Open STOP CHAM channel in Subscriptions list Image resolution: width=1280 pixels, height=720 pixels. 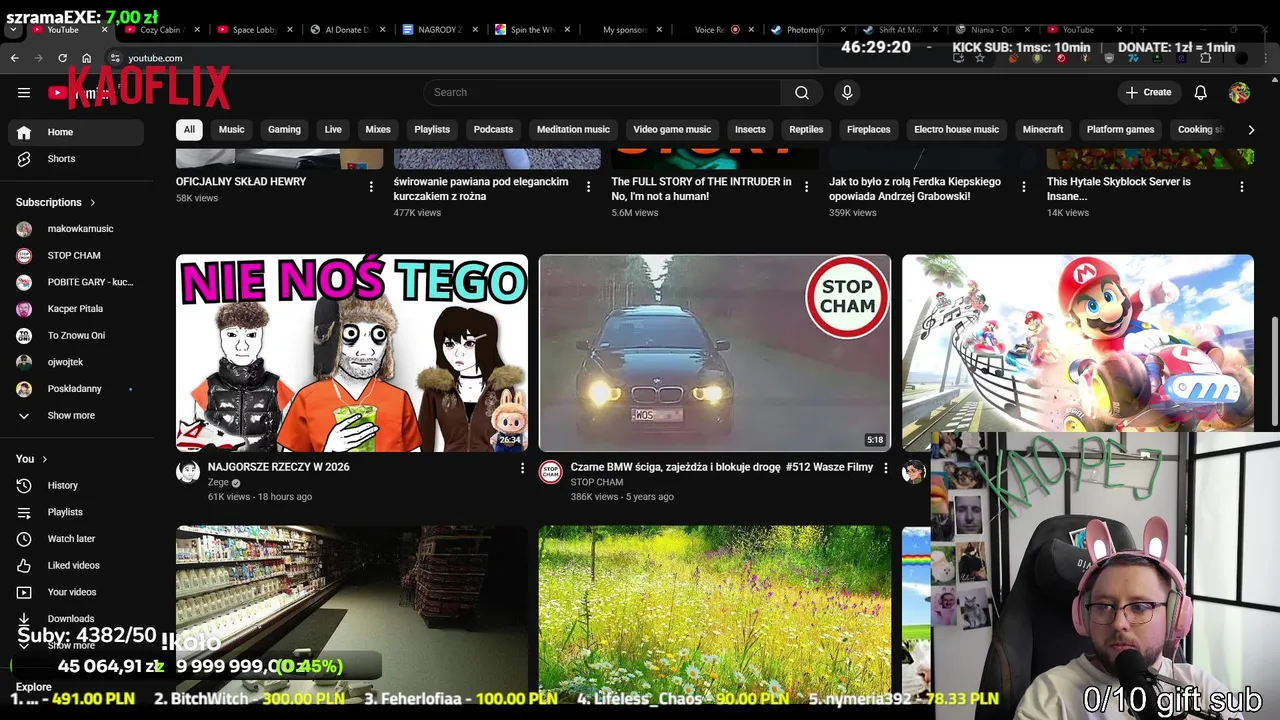point(76,255)
